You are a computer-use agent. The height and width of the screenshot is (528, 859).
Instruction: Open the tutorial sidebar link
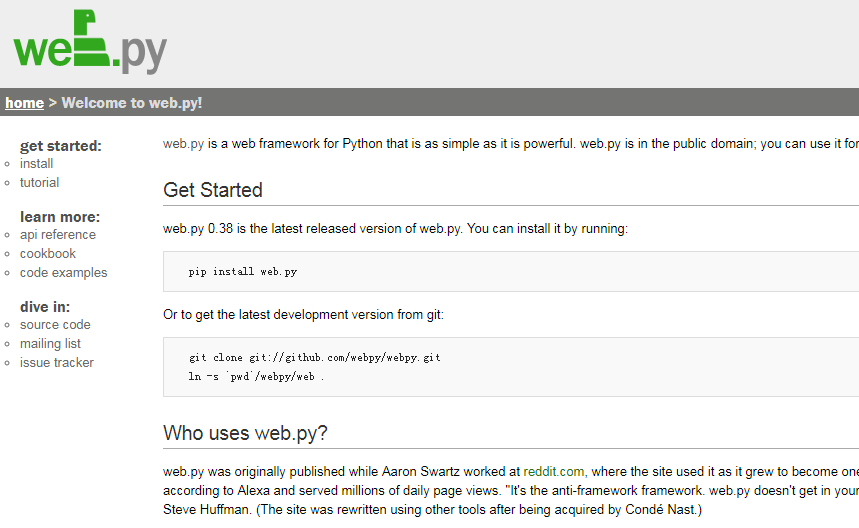[39, 183]
